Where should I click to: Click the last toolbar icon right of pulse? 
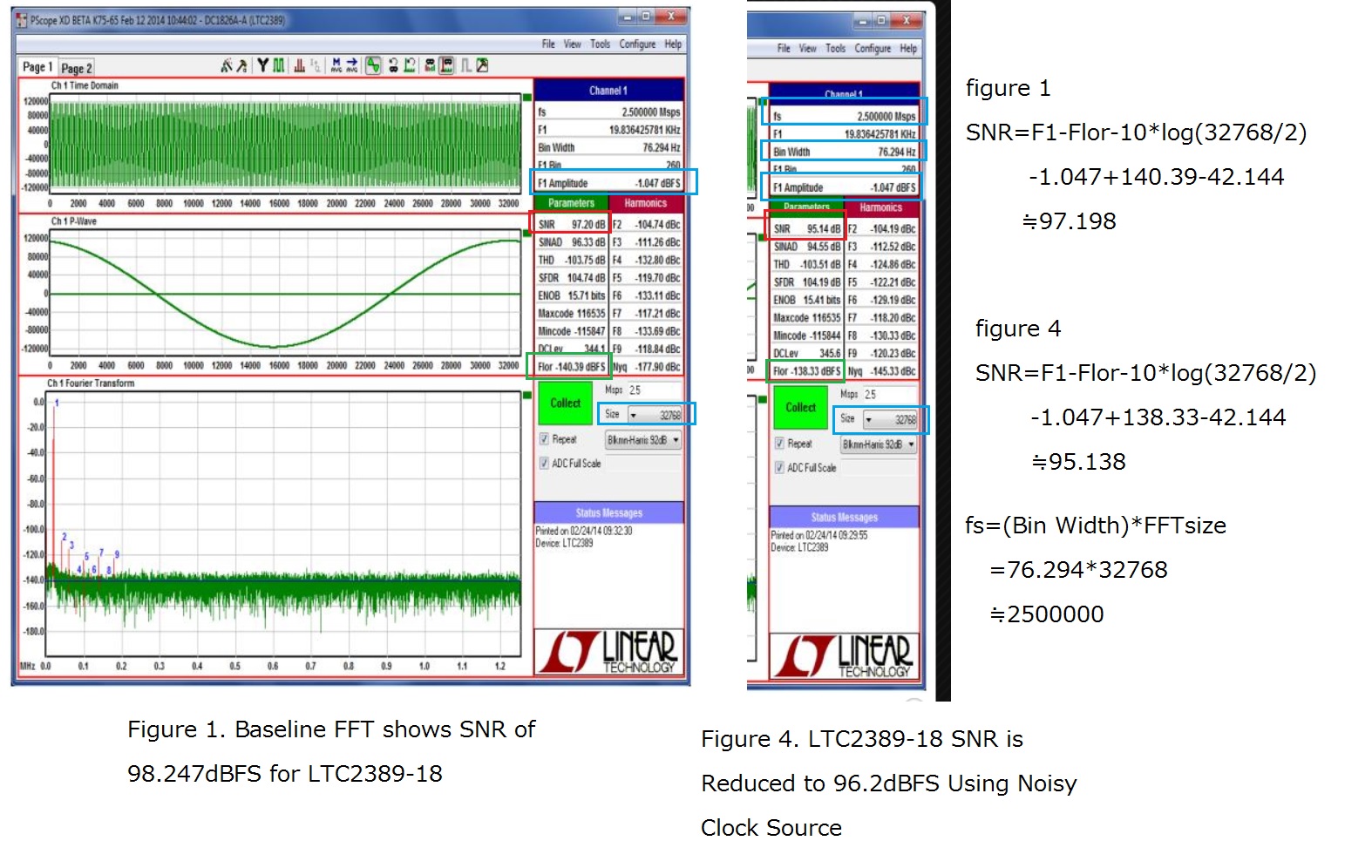[x=482, y=65]
